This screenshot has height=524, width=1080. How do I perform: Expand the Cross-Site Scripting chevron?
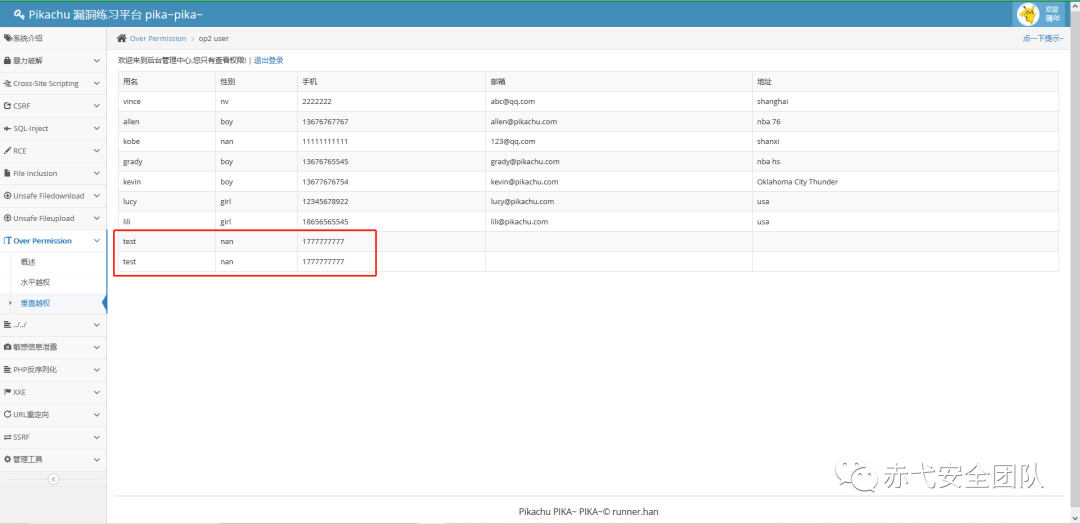click(x=96, y=83)
